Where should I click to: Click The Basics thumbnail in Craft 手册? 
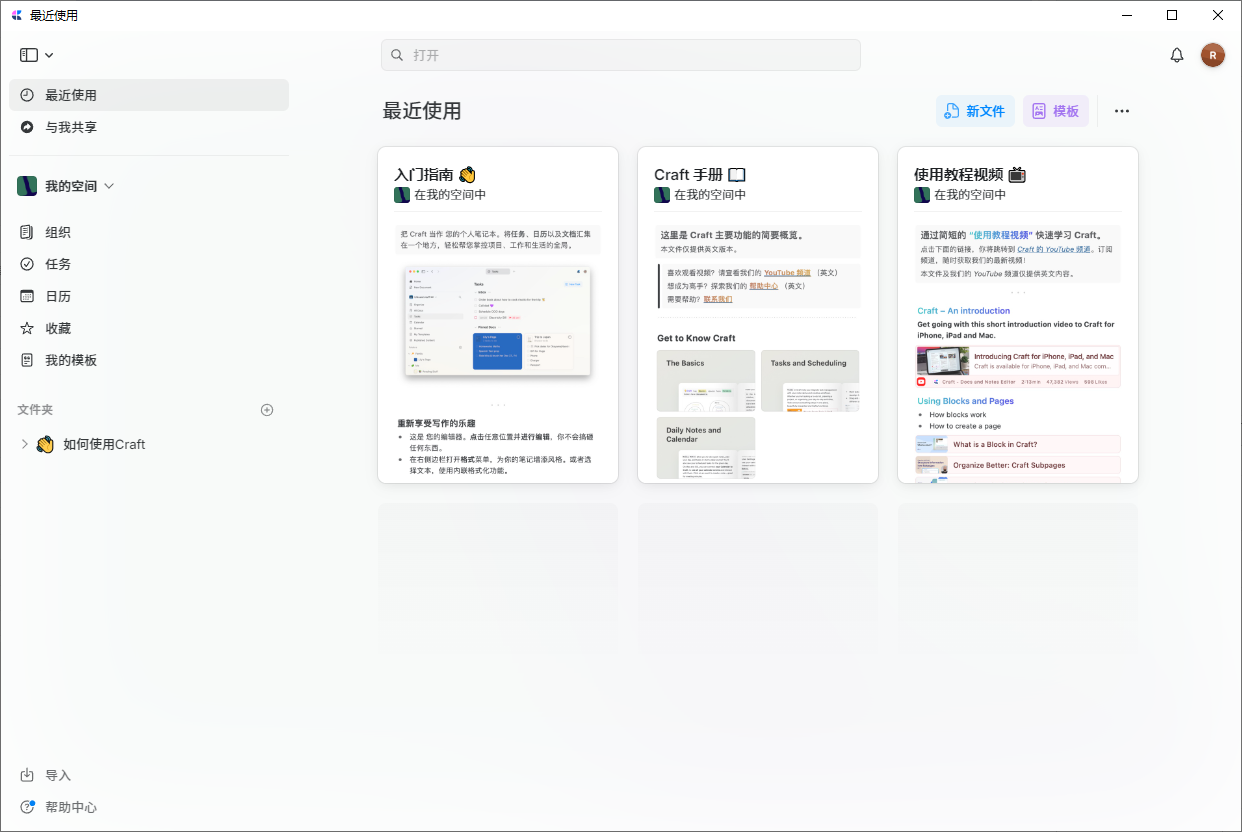(706, 380)
